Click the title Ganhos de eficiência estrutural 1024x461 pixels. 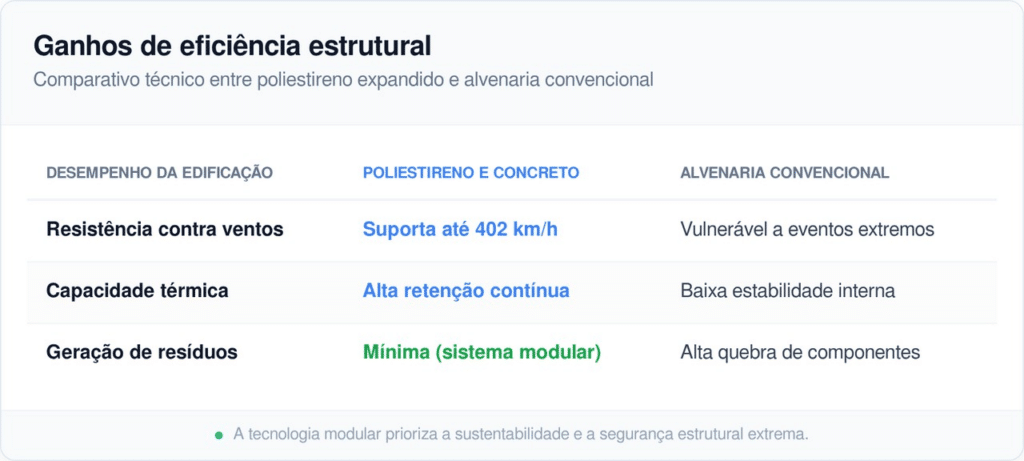[x=233, y=46]
